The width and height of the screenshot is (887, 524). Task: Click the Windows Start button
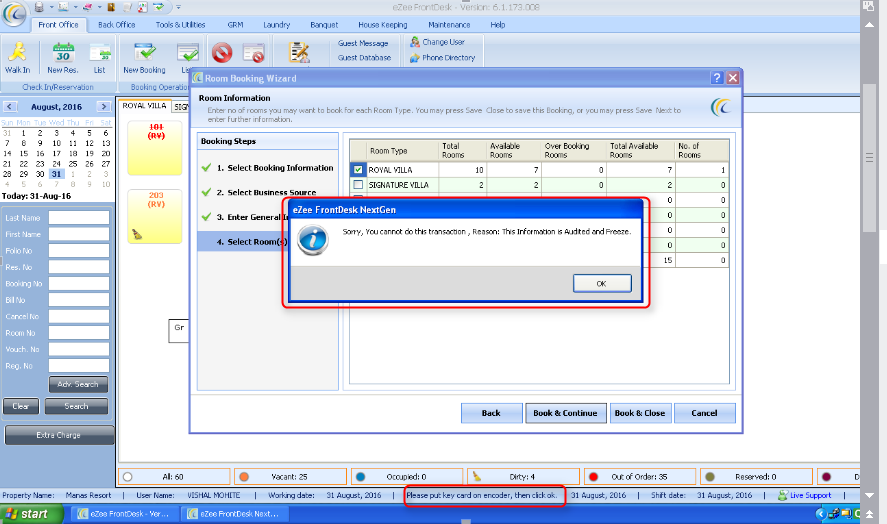pyautogui.click(x=31, y=514)
